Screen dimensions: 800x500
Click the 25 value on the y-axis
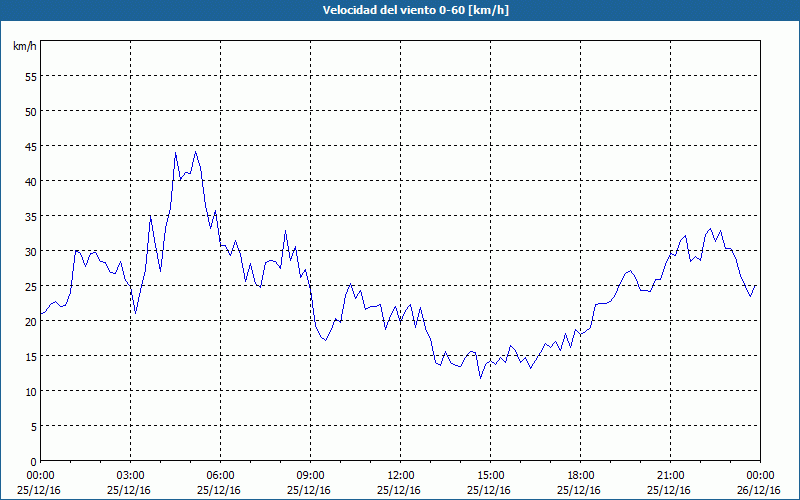click(31, 287)
